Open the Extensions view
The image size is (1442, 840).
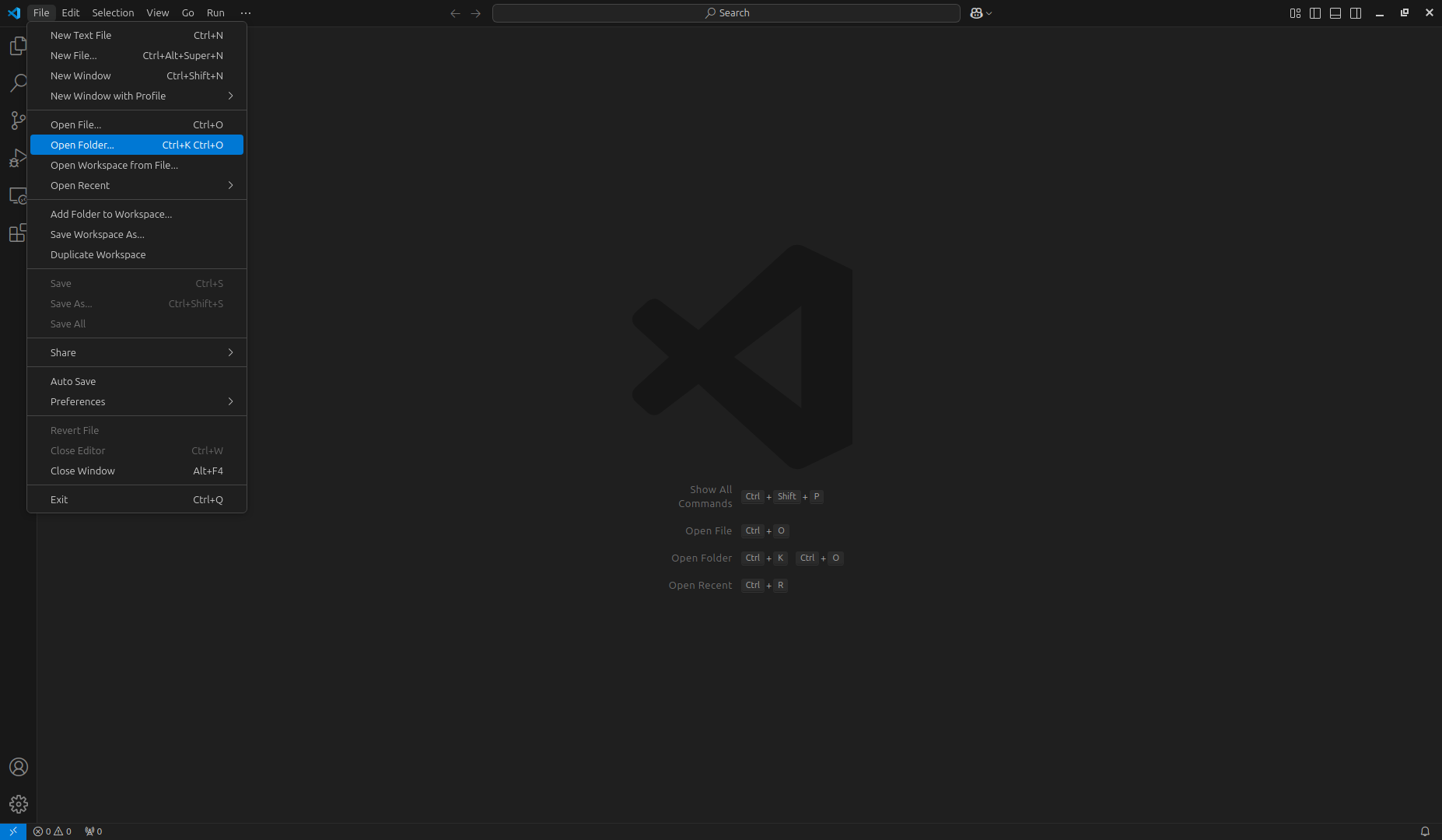(18, 233)
